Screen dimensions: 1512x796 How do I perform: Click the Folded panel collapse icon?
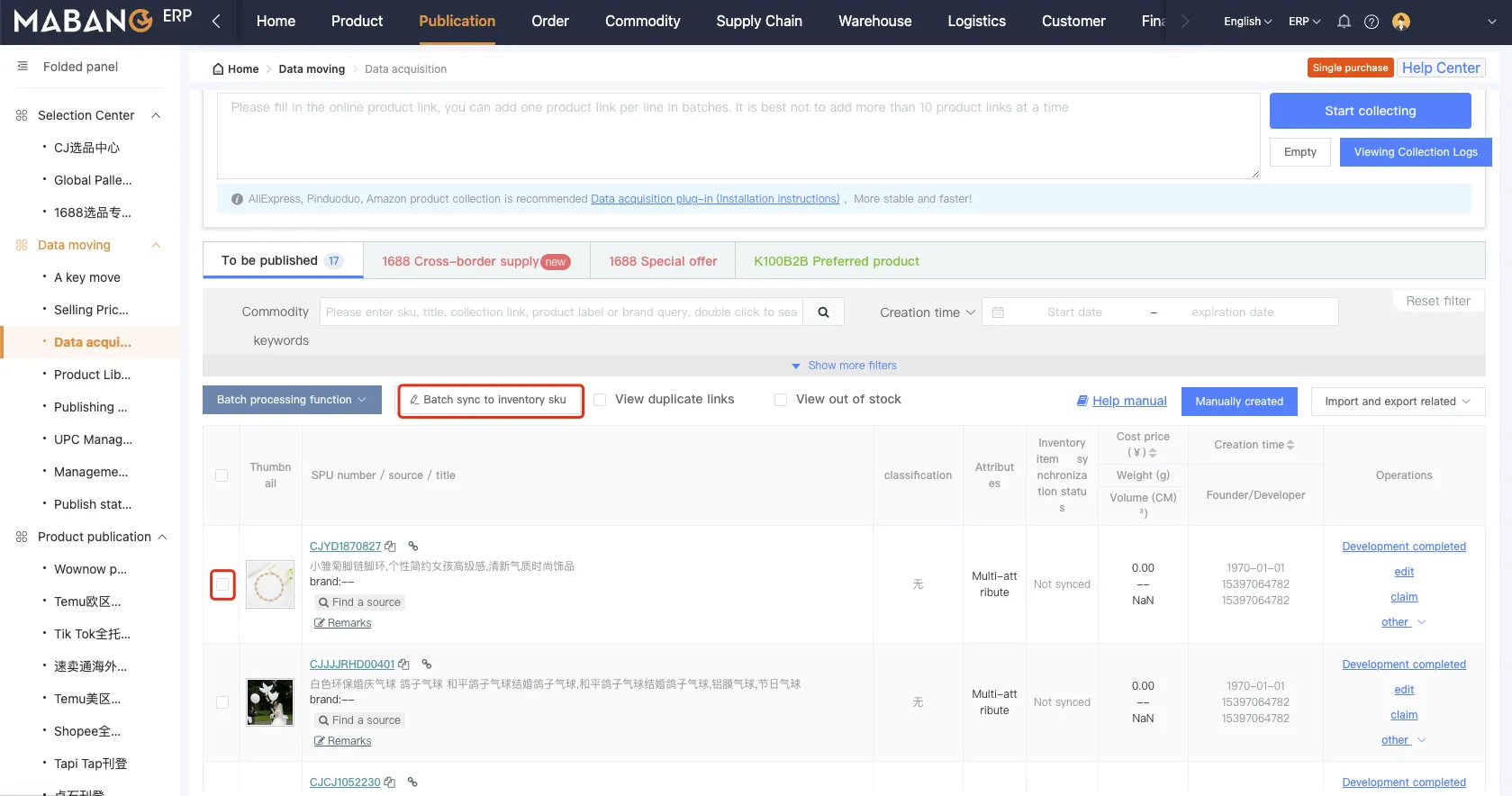[23, 67]
